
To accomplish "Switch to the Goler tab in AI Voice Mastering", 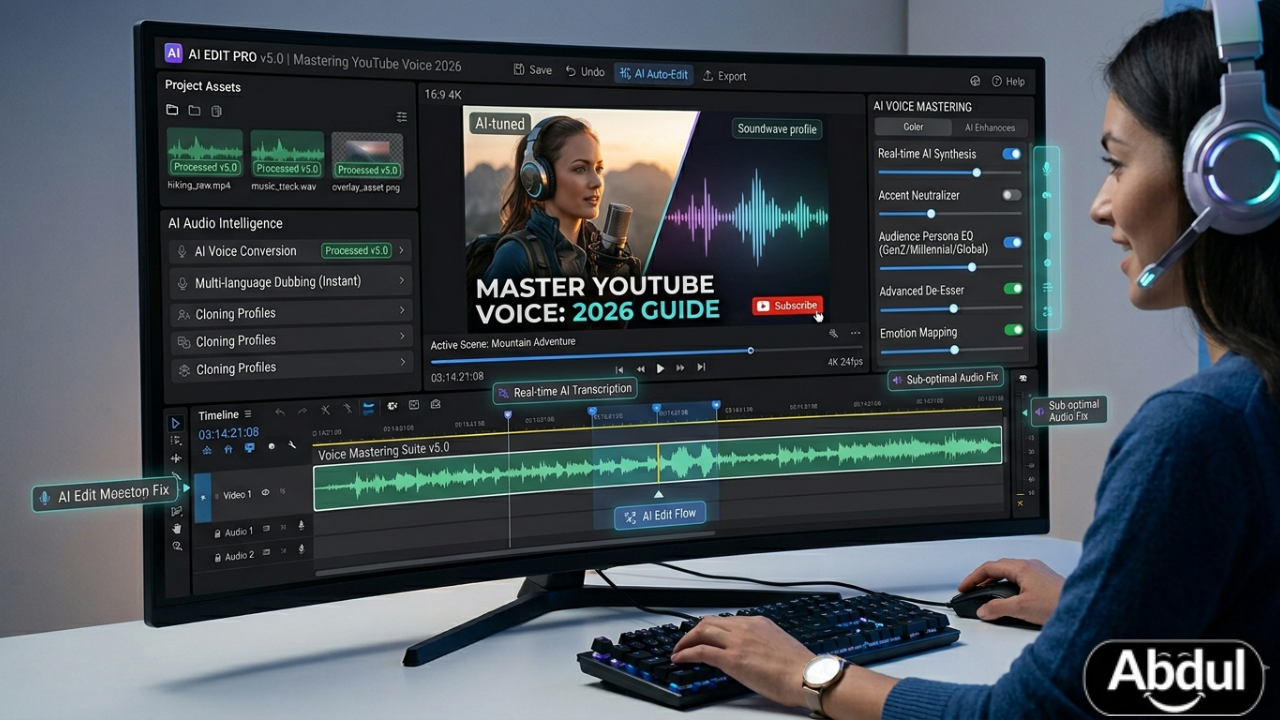I will point(913,127).
